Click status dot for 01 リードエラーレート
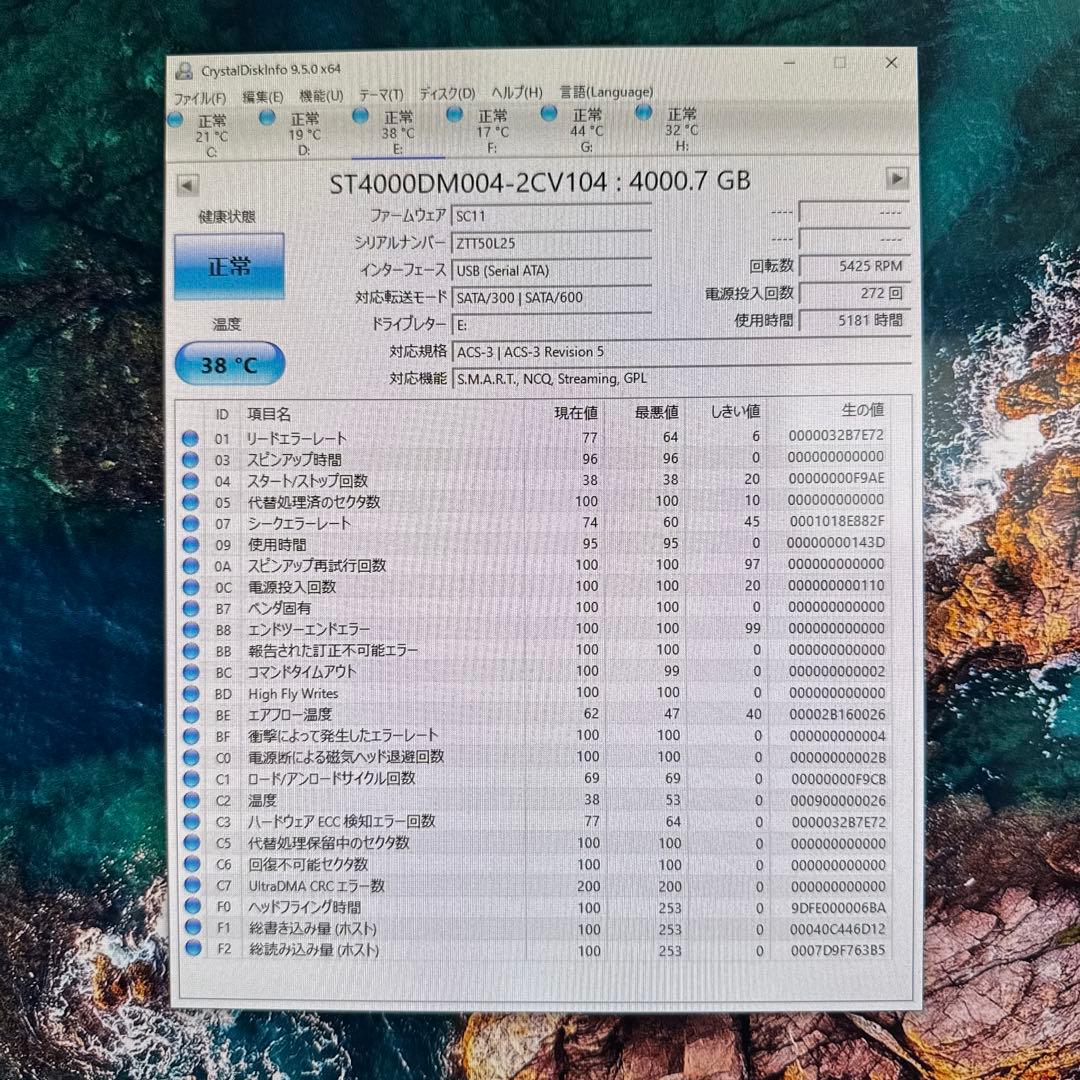1080x1080 pixels. coord(191,439)
